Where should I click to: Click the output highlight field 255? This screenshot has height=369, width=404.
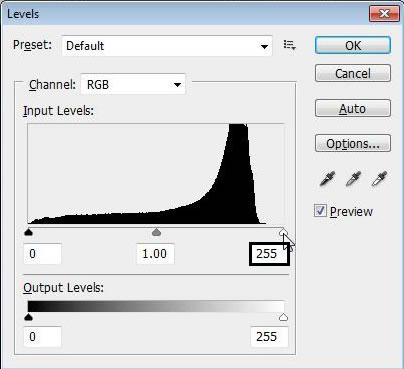269,337
